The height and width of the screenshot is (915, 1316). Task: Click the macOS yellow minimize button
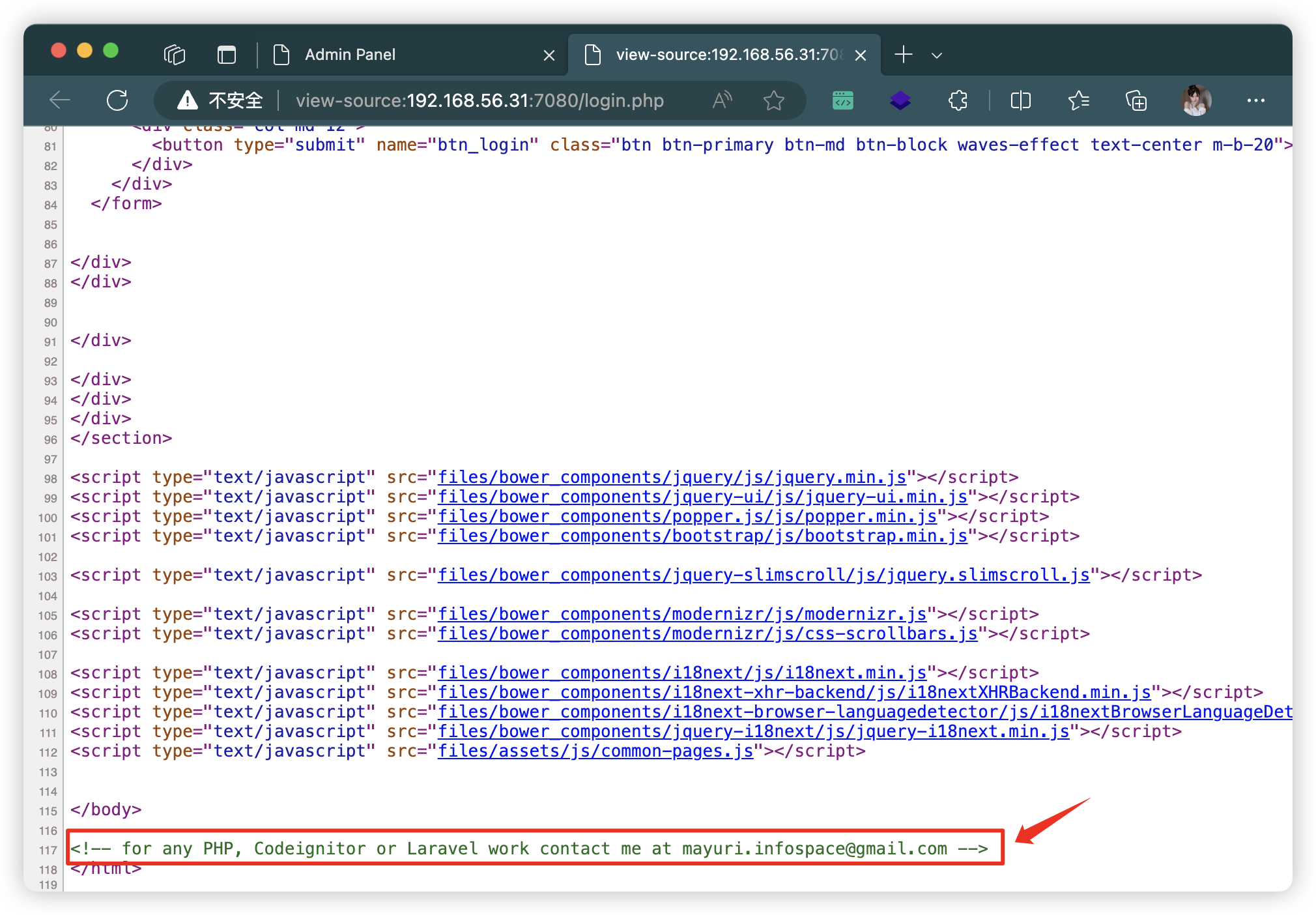tap(85, 50)
